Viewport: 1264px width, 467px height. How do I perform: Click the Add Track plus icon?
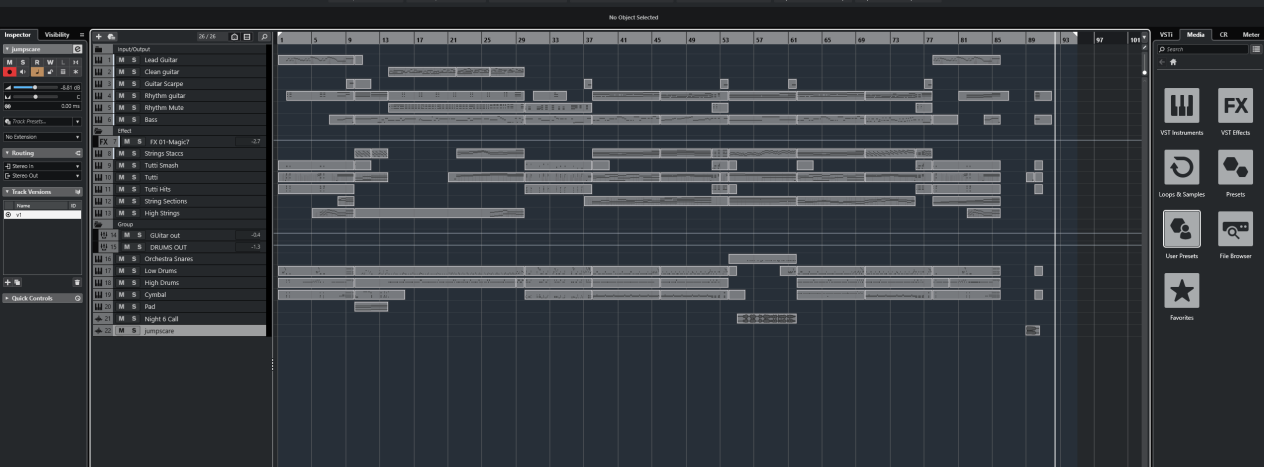[99, 36]
